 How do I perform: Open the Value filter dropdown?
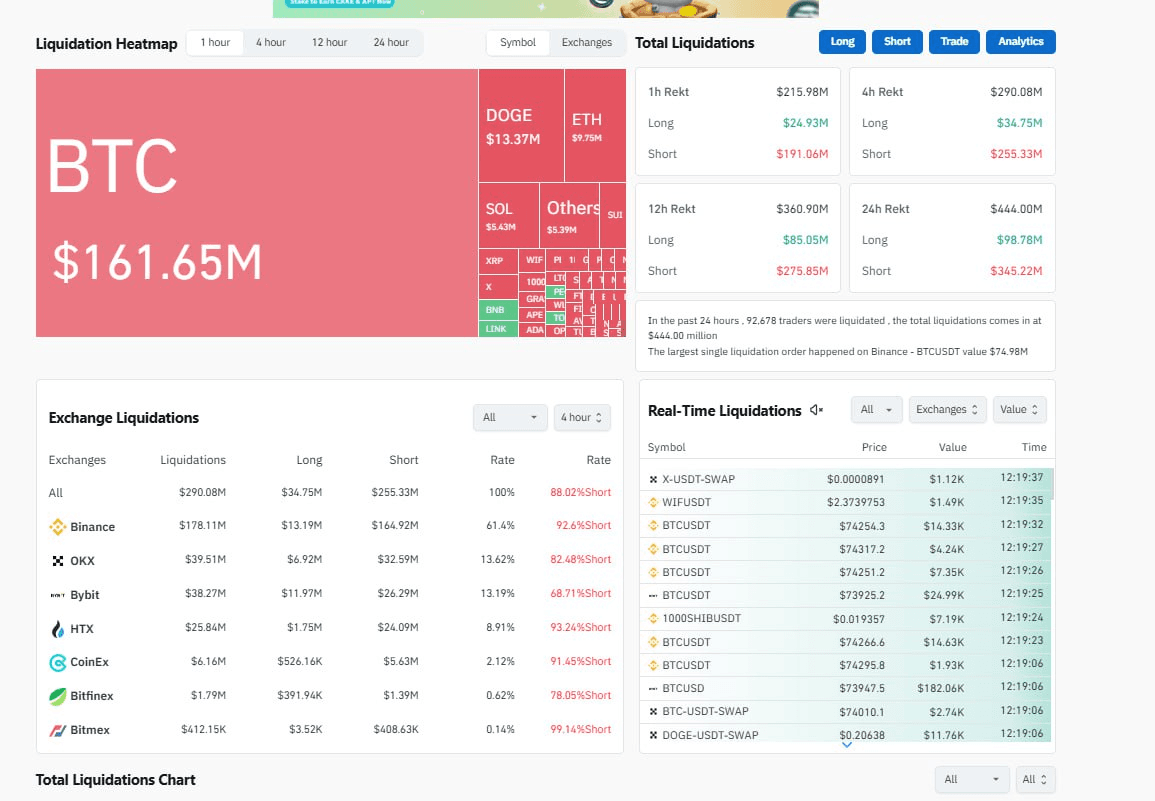[x=1019, y=409]
